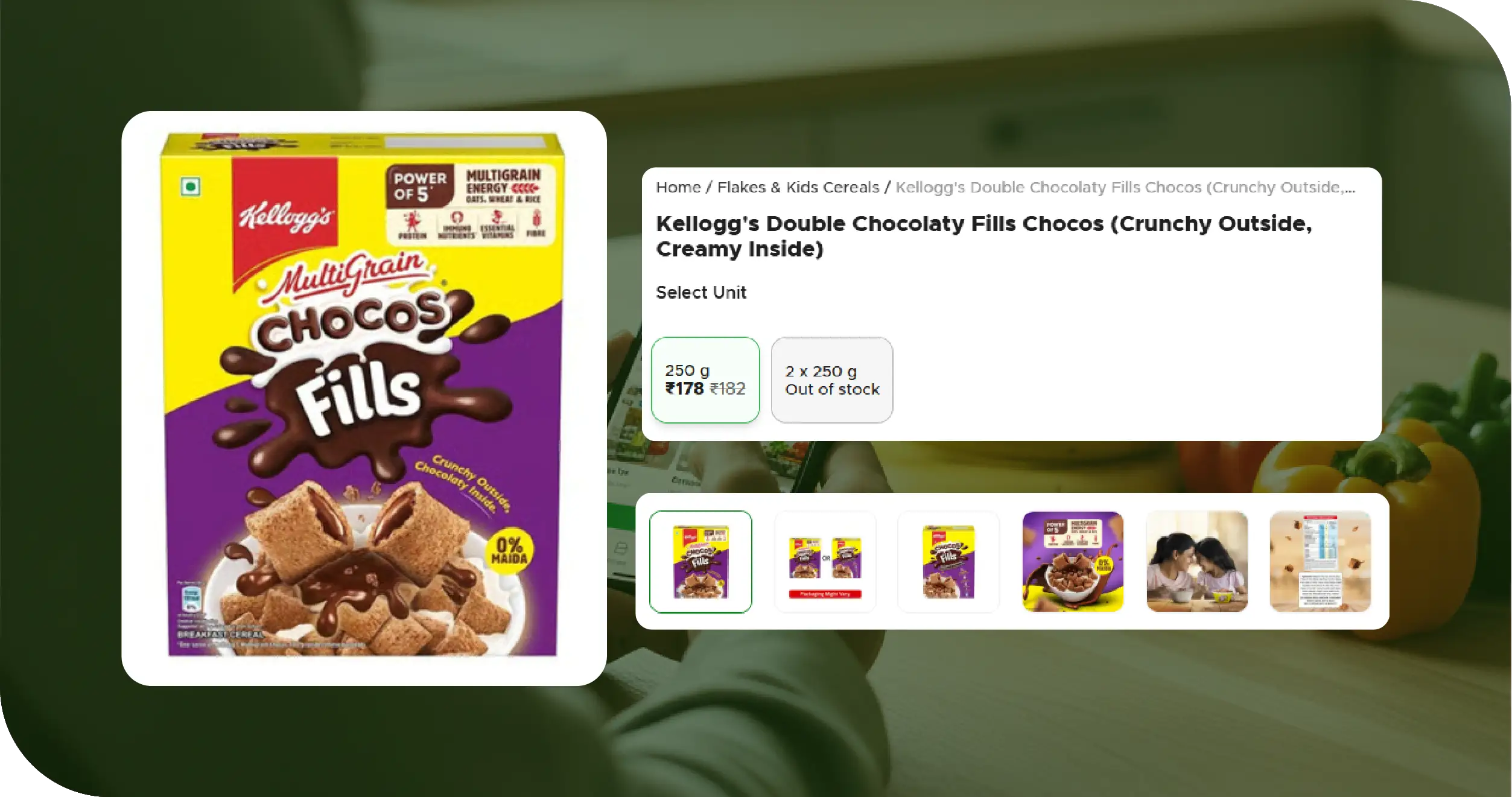Click the Select Unit heading
The width and height of the screenshot is (1512, 797).
(701, 293)
